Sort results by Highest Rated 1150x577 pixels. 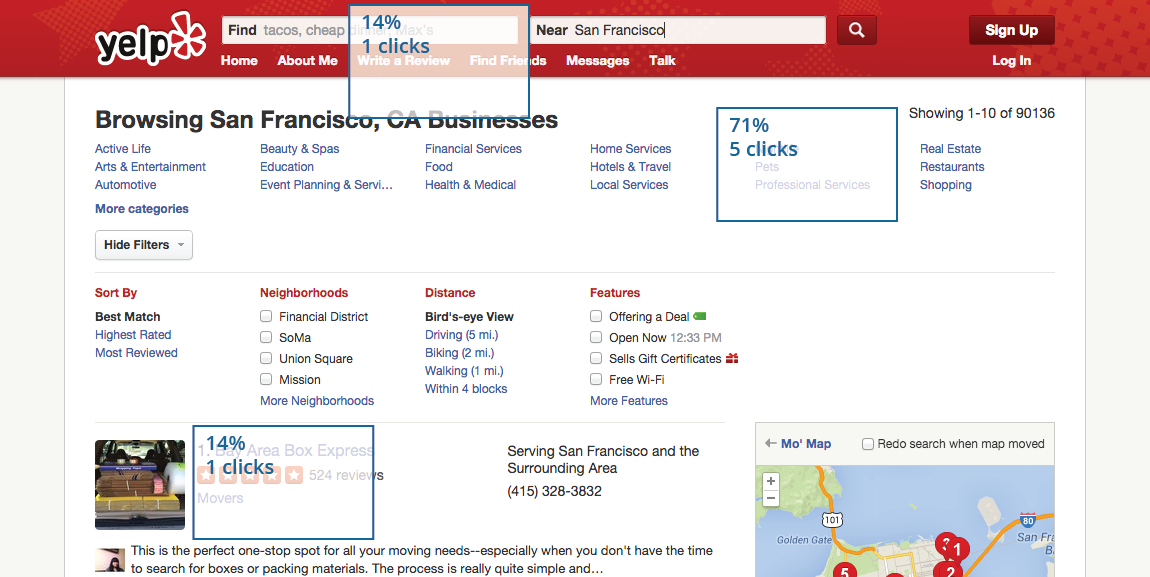point(133,335)
